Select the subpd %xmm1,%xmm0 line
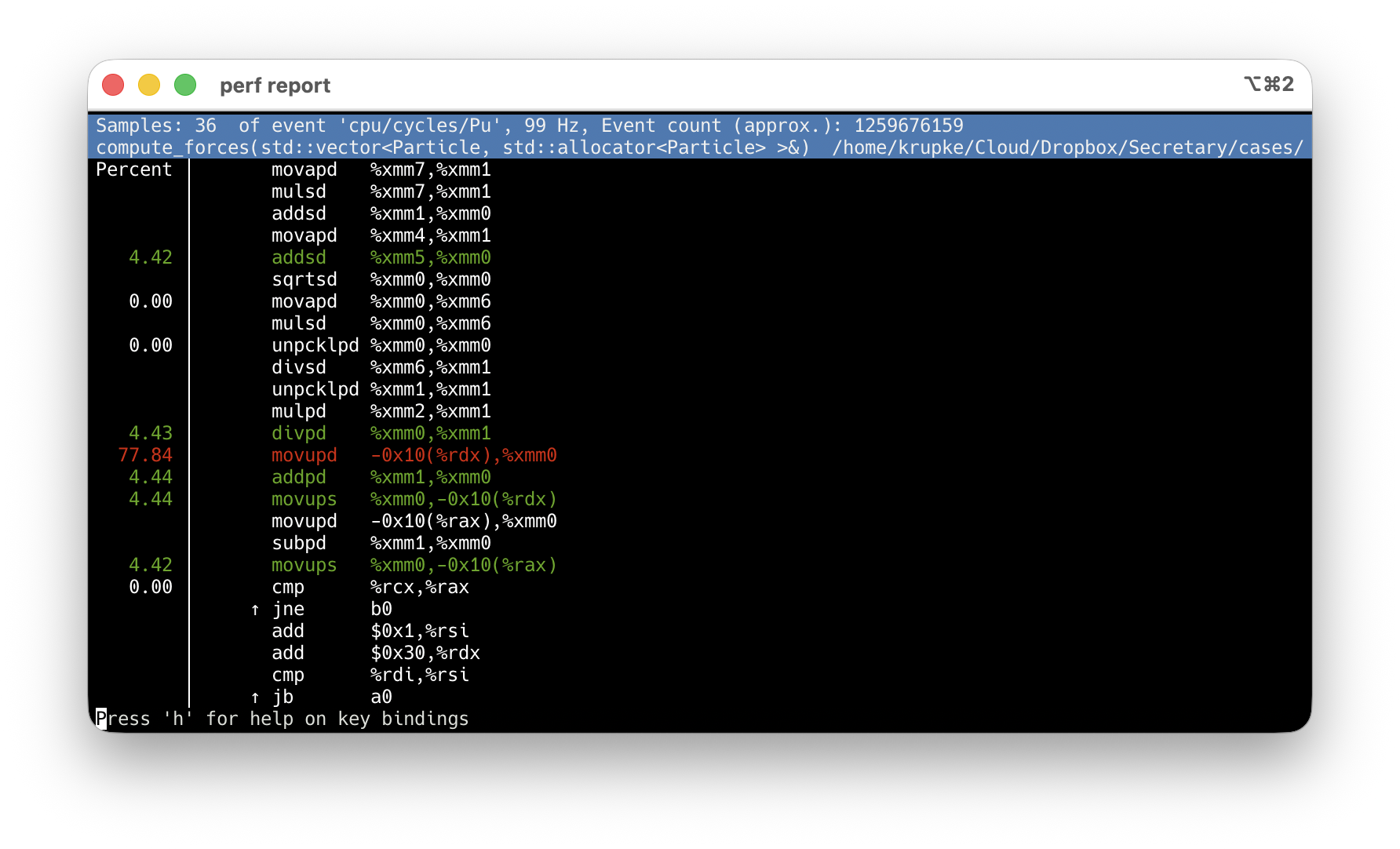The height and width of the screenshot is (849, 1400). click(381, 543)
